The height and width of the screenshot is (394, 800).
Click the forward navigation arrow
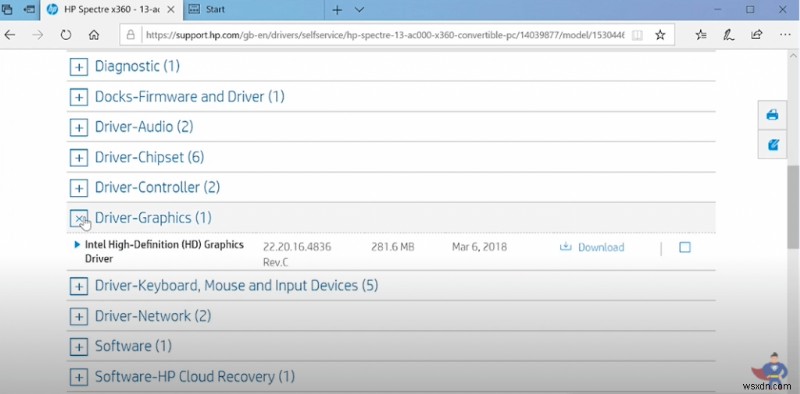37,35
